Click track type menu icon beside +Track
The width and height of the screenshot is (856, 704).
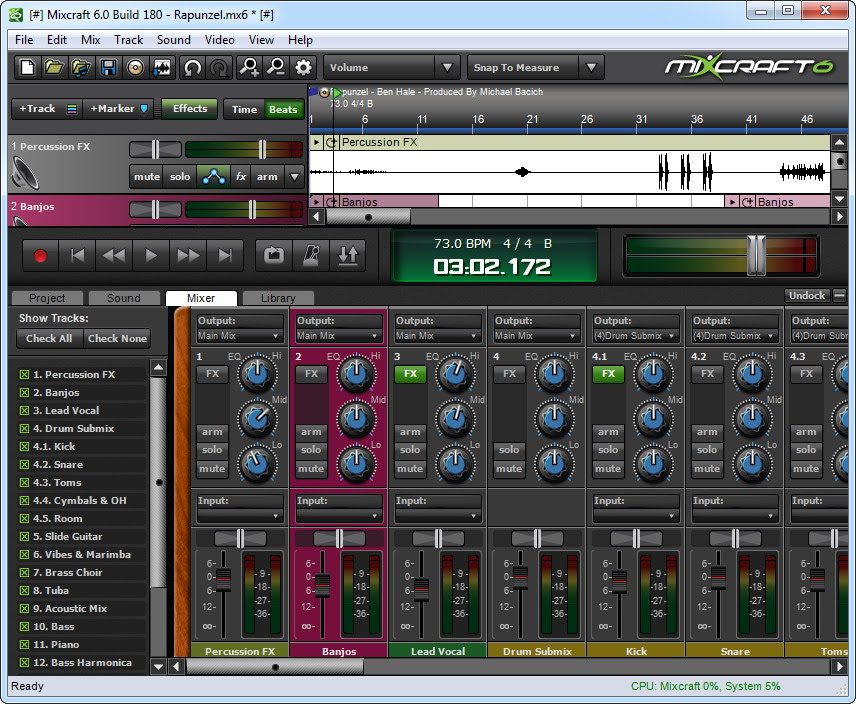(x=72, y=109)
